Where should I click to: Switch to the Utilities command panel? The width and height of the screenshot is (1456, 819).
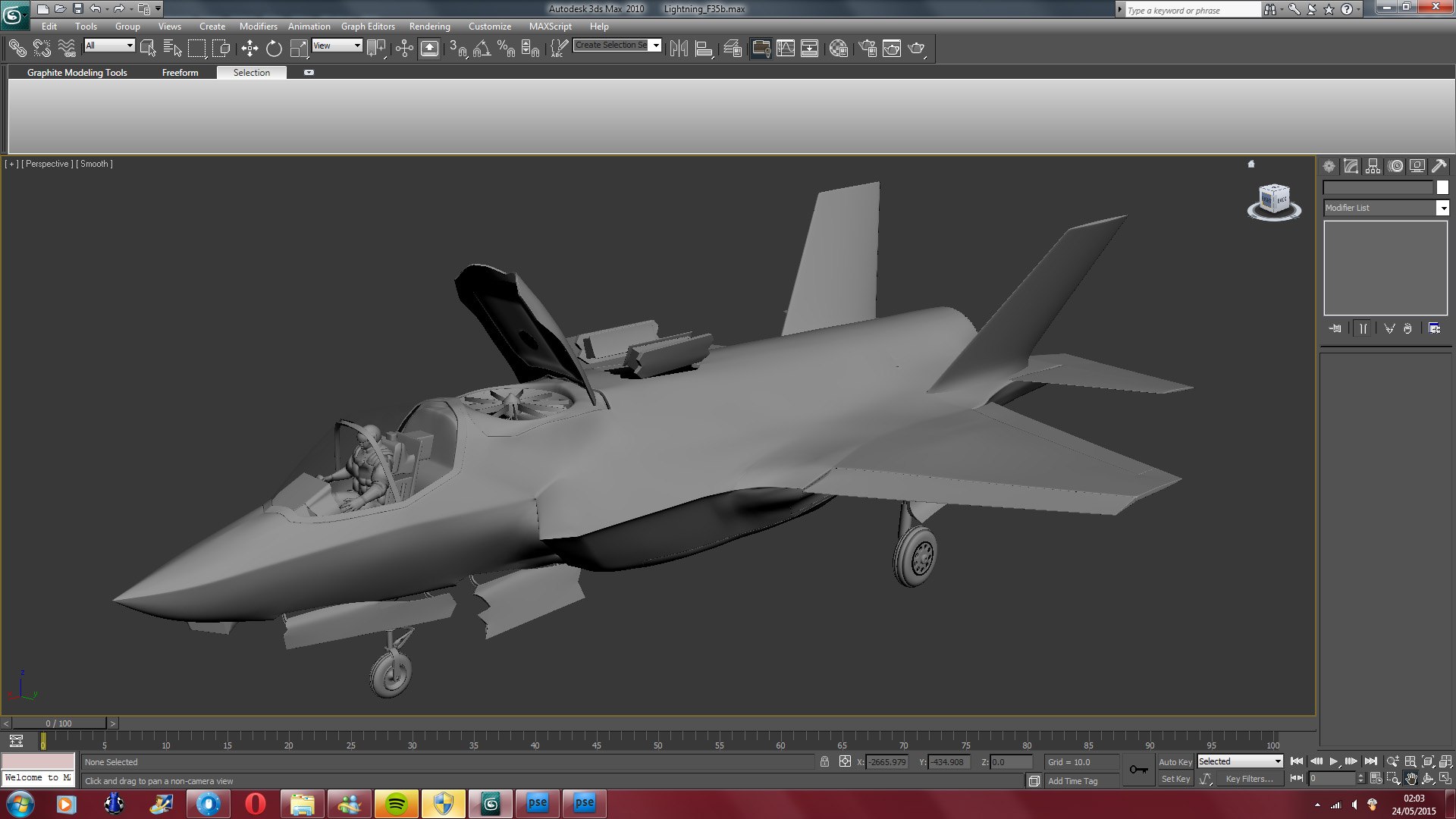pos(1439,166)
